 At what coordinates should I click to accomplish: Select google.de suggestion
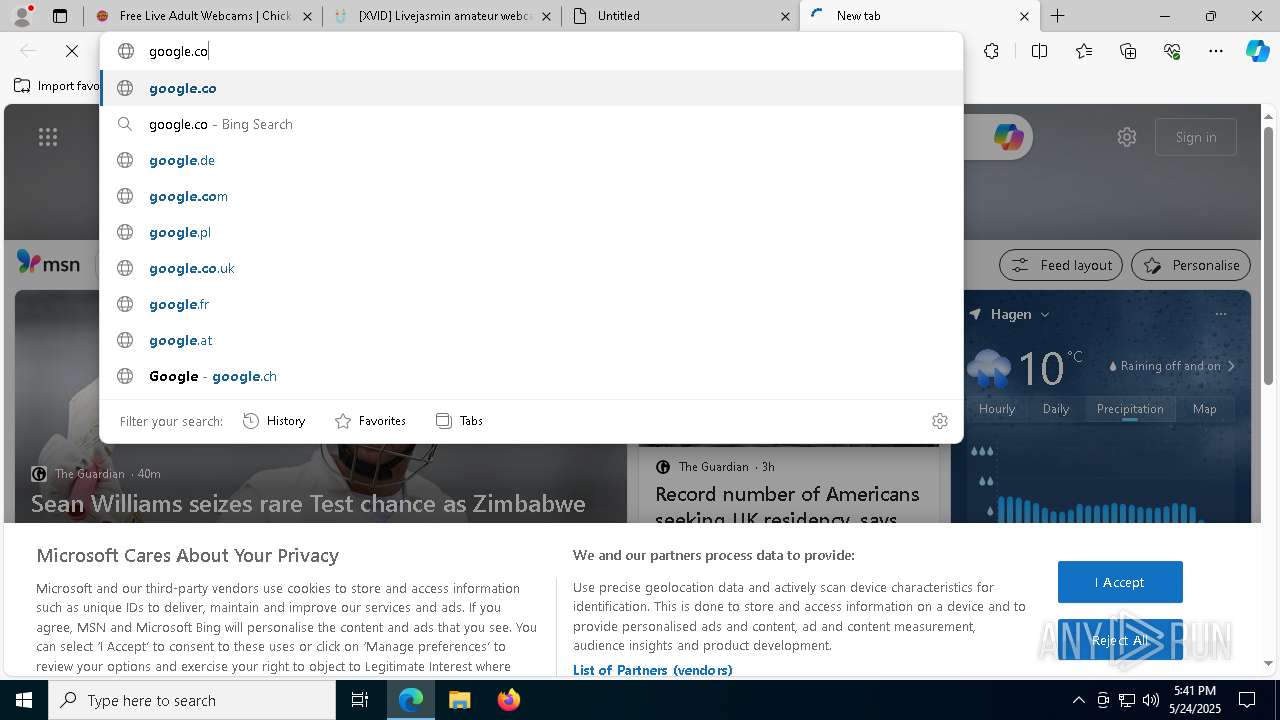click(x=532, y=160)
